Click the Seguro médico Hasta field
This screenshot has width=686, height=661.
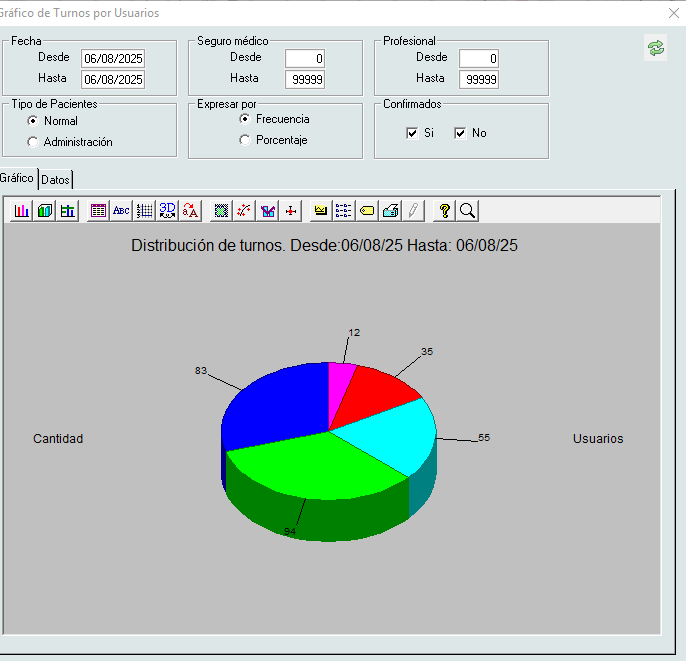304,79
